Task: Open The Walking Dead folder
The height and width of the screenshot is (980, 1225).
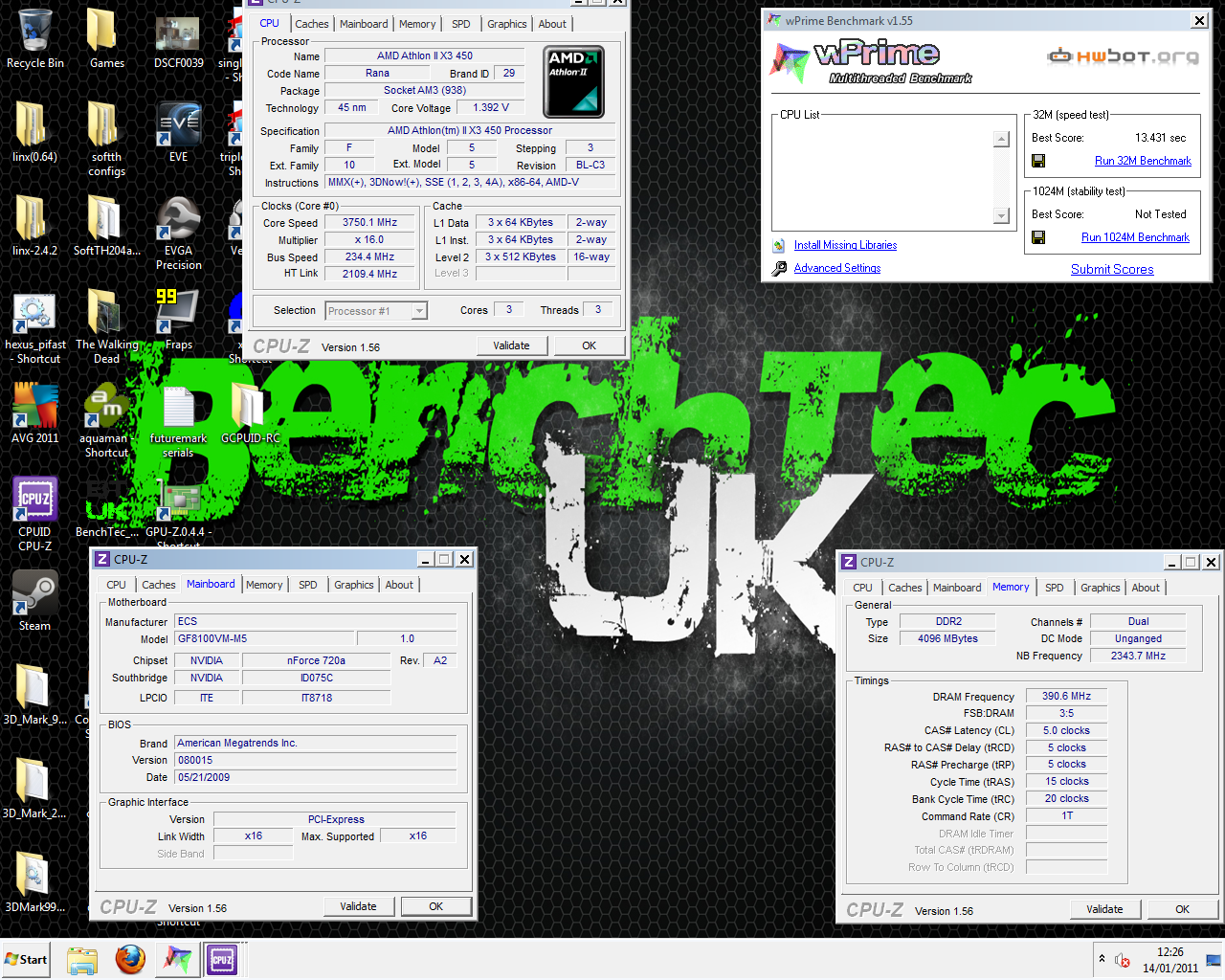Action: (106, 326)
